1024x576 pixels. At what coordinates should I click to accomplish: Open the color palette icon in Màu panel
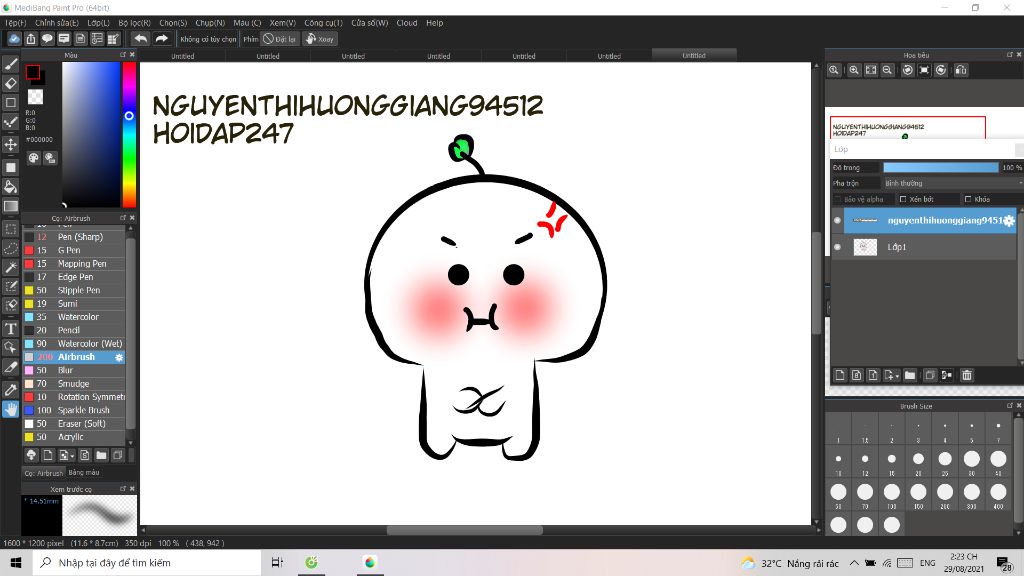pyautogui.click(x=33, y=158)
